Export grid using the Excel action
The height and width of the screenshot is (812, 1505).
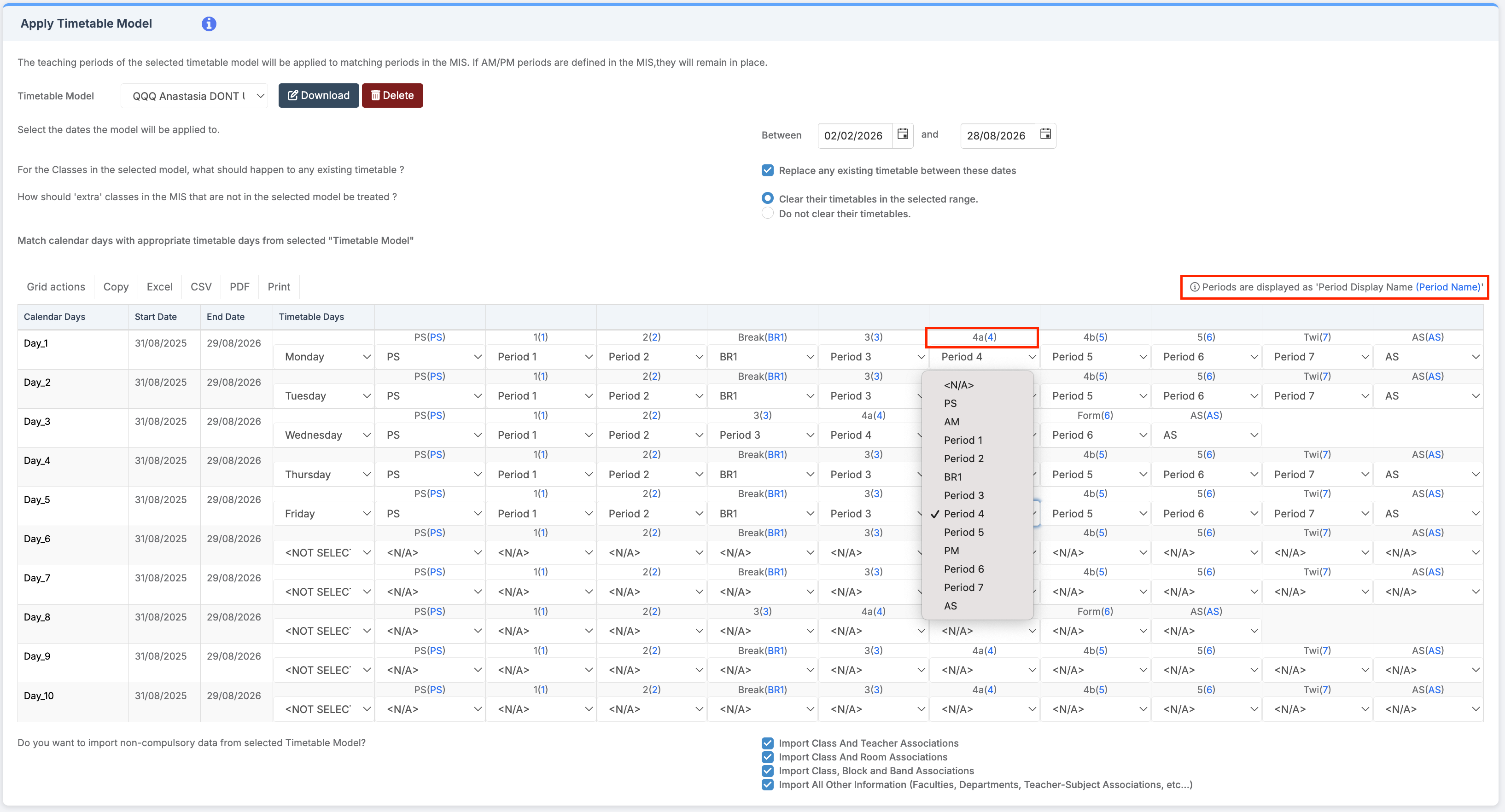[x=159, y=287]
